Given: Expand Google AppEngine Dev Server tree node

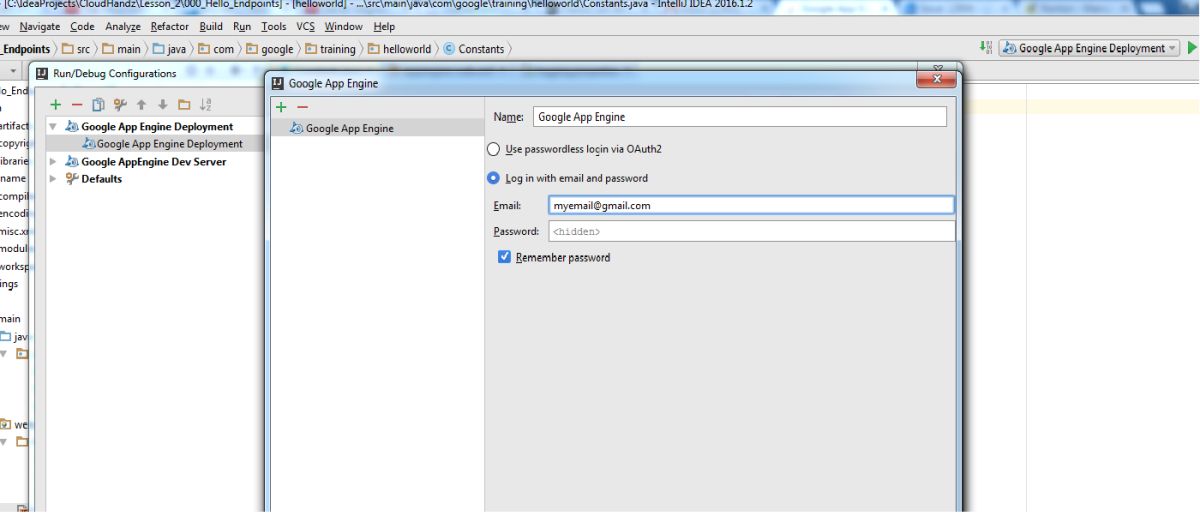Looking at the screenshot, I should [54, 161].
